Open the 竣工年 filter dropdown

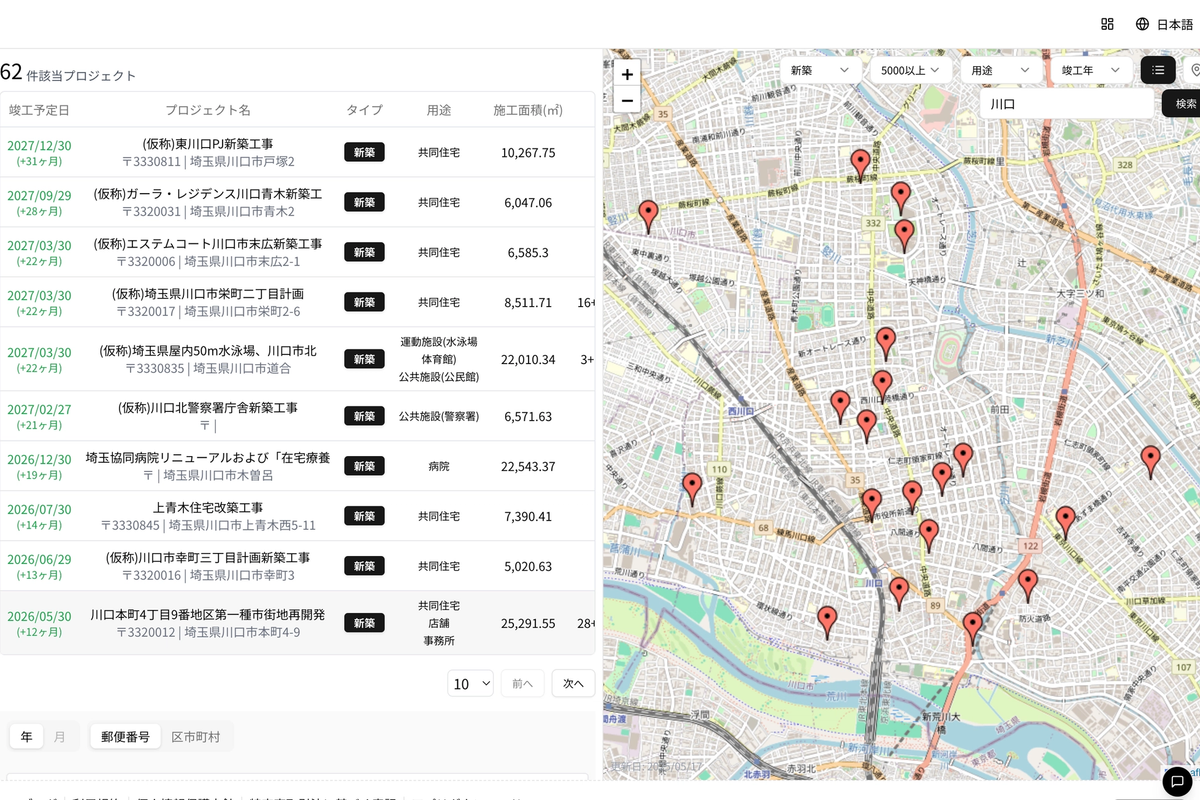1089,70
